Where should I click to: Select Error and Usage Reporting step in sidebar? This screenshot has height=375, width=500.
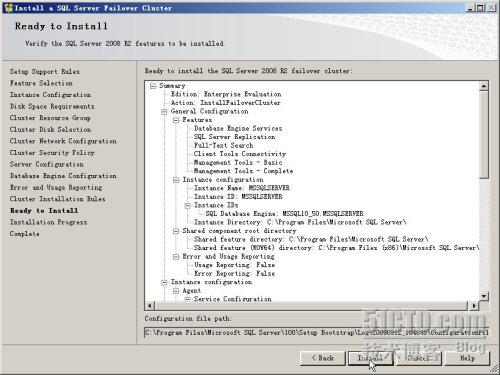tap(56, 188)
